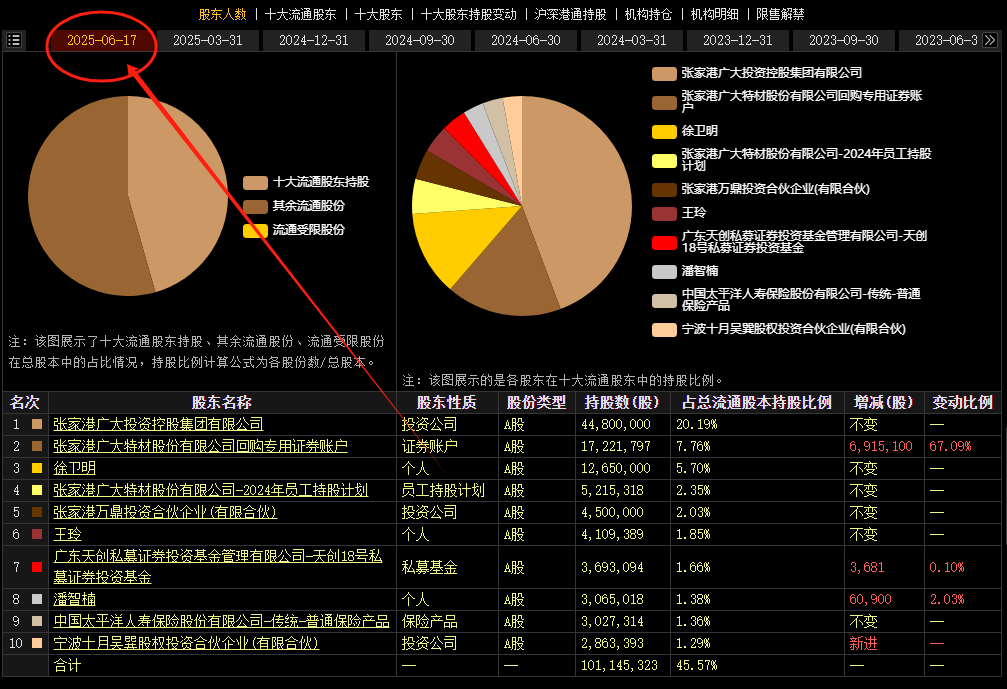Viewport: 1007px width, 689px height.
Task: Open 十大股东持股变动 tab
Action: click(468, 14)
